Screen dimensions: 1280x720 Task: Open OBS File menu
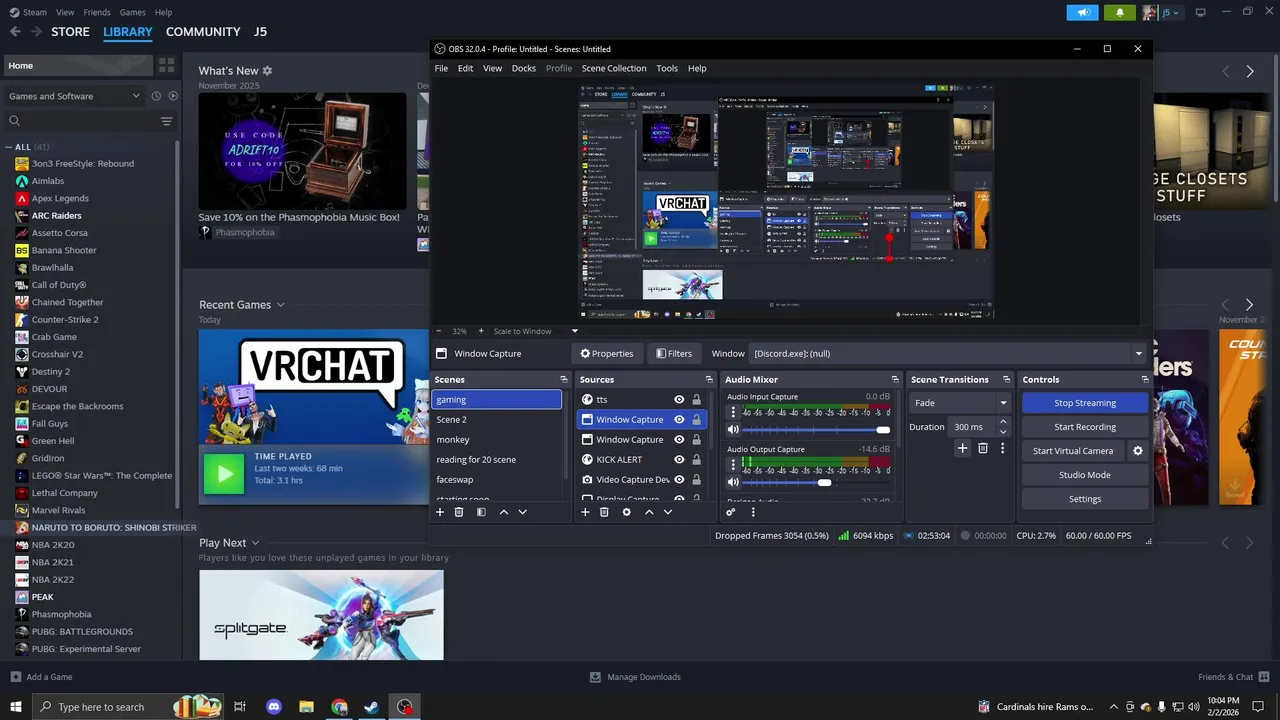tap(441, 68)
